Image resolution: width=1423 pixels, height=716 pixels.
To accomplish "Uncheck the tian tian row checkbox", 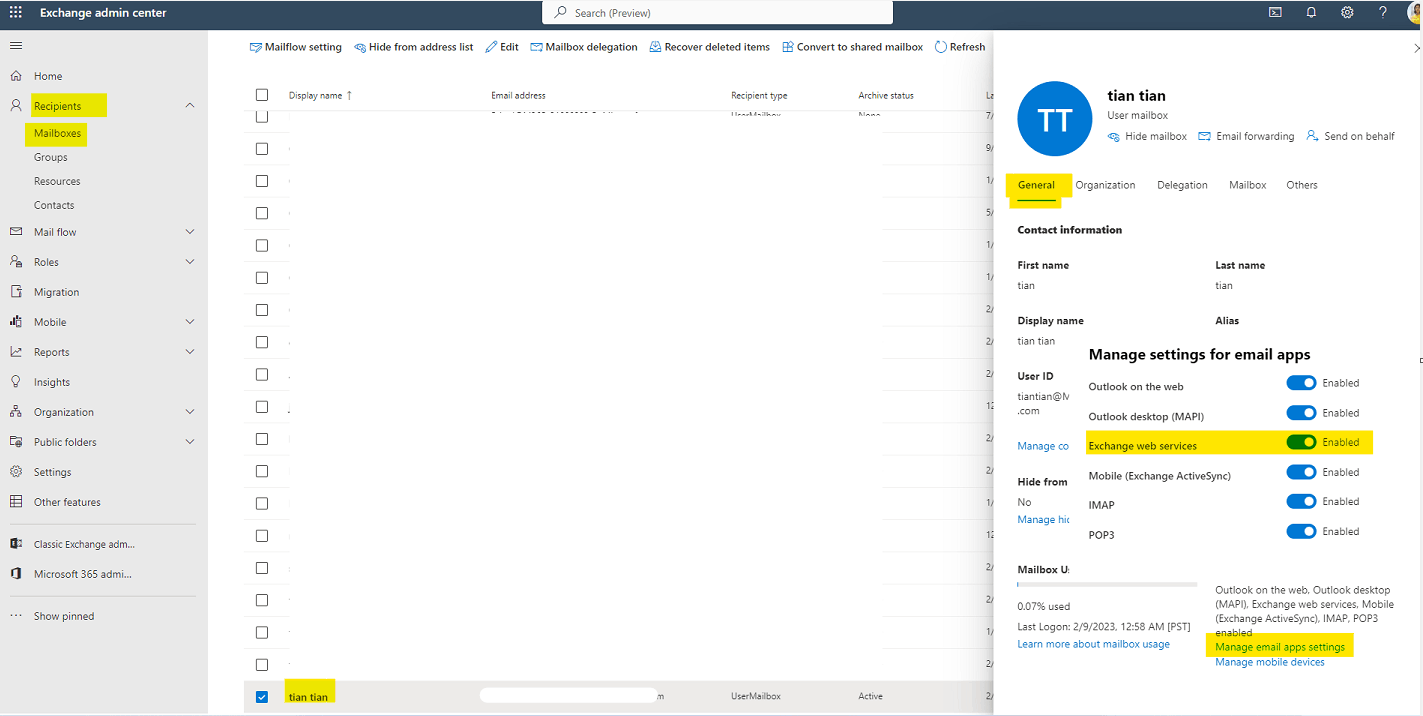I will point(262,697).
